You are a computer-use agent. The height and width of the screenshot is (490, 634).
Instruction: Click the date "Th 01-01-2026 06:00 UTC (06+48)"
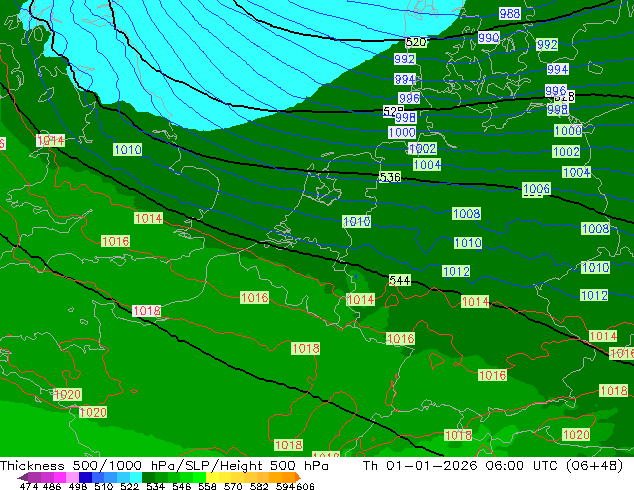click(x=493, y=466)
